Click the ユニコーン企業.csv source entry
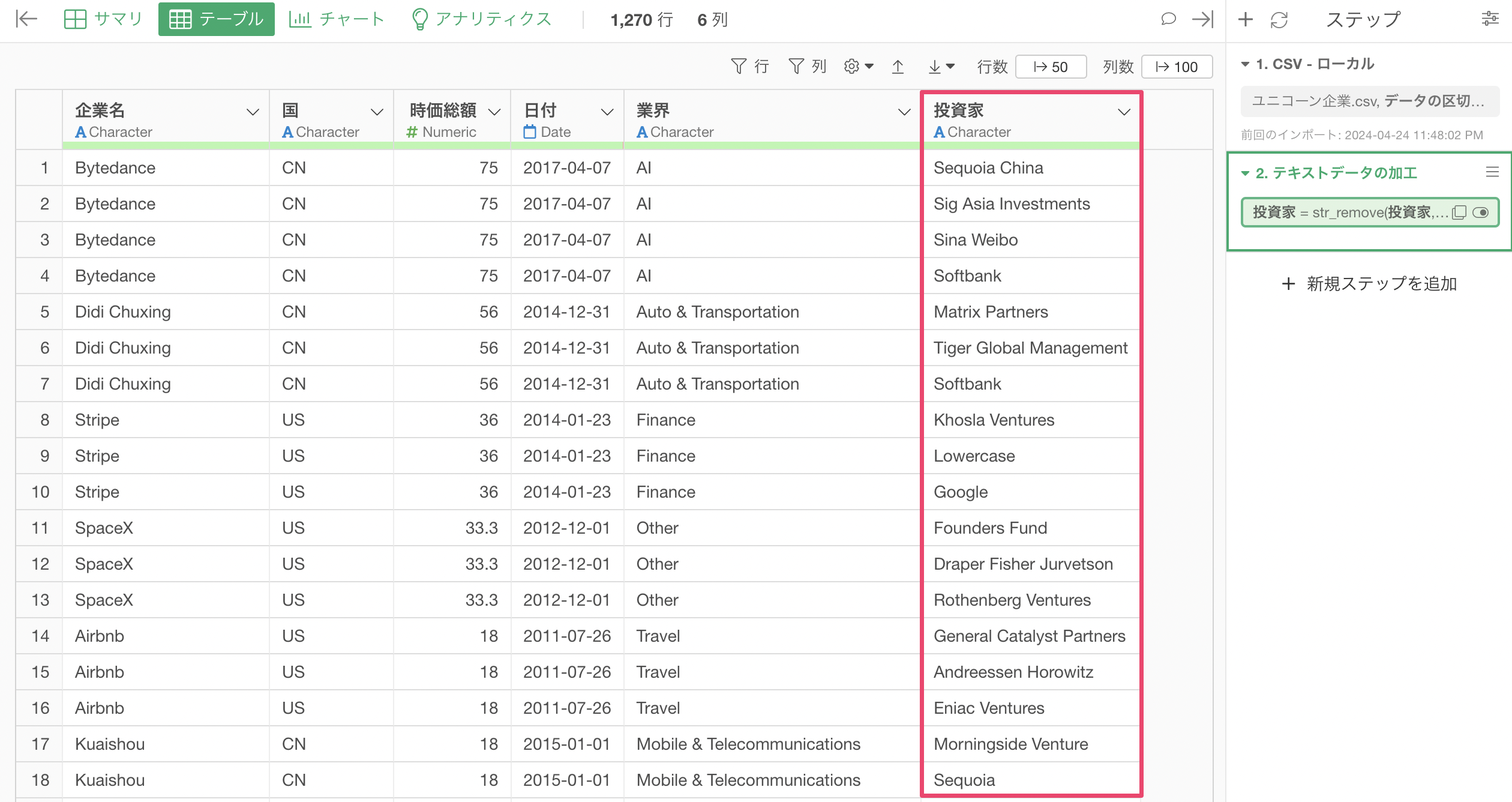 coord(1369,101)
